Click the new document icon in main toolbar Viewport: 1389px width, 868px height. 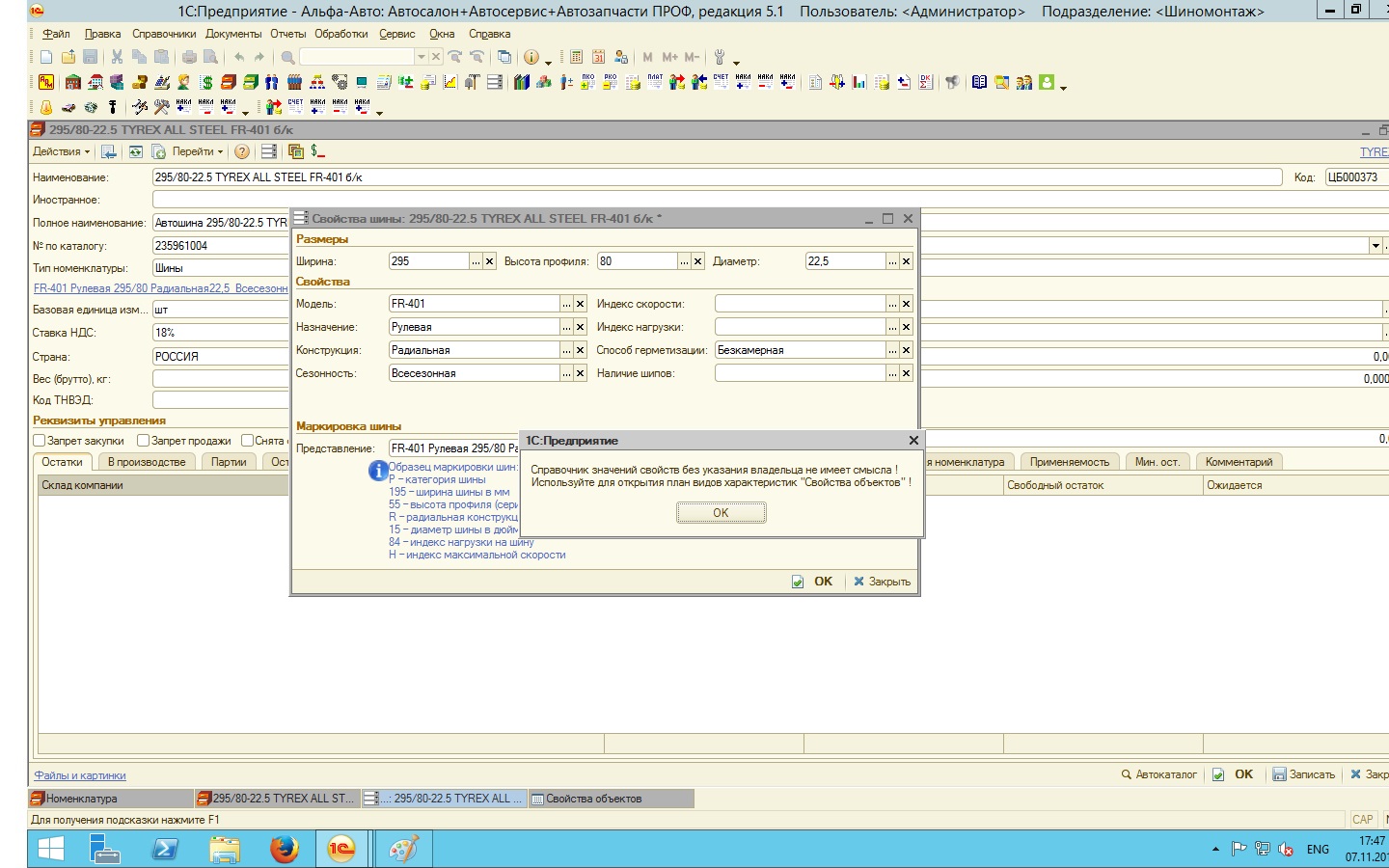click(46, 57)
